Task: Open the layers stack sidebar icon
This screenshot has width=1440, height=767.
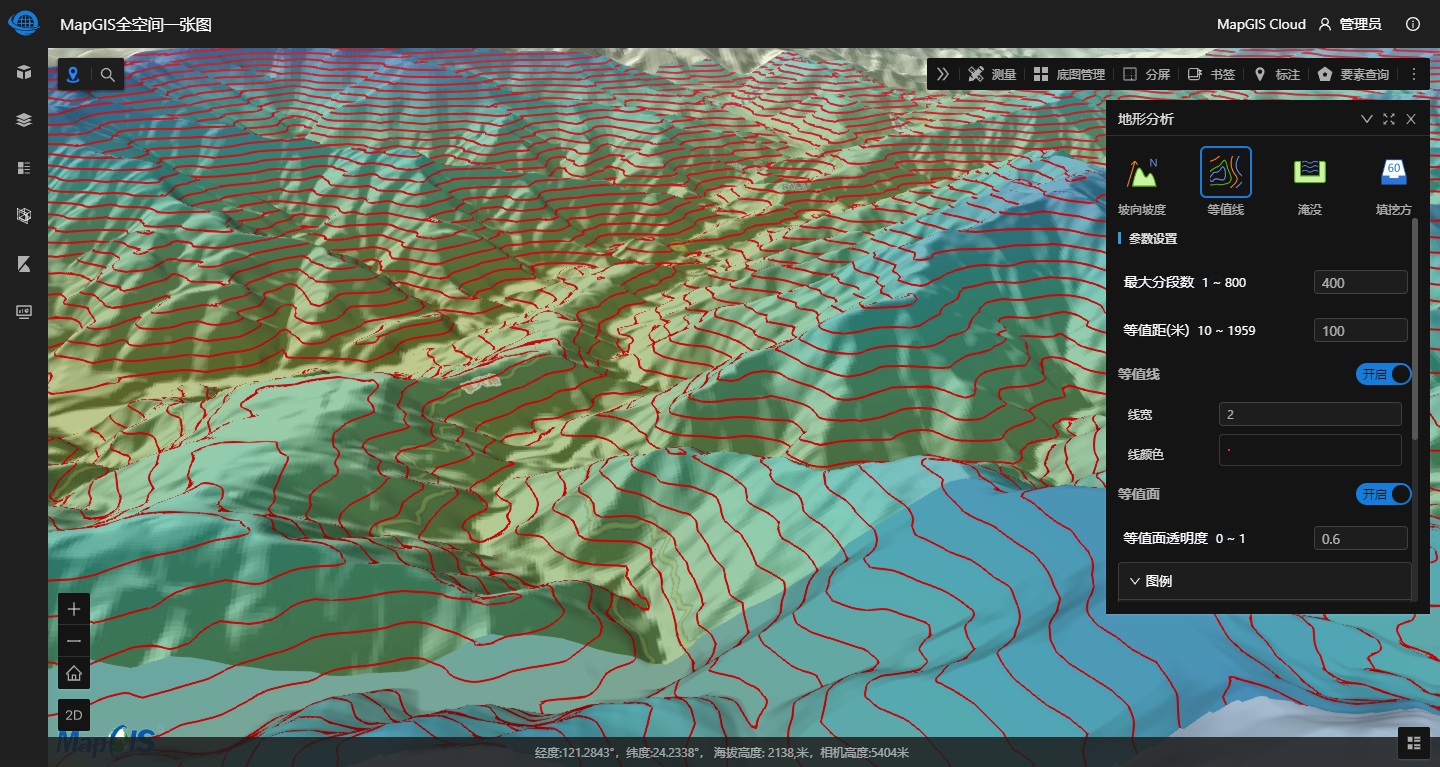Action: [x=24, y=120]
